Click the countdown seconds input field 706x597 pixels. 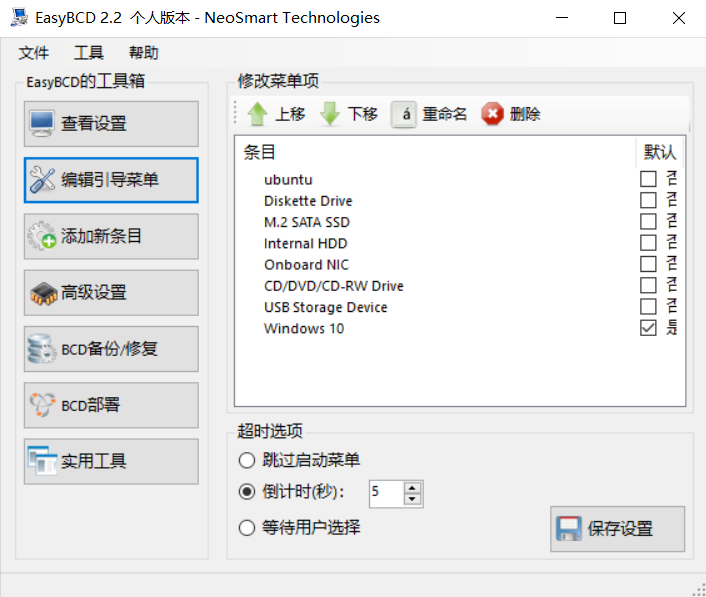pyautogui.click(x=386, y=493)
